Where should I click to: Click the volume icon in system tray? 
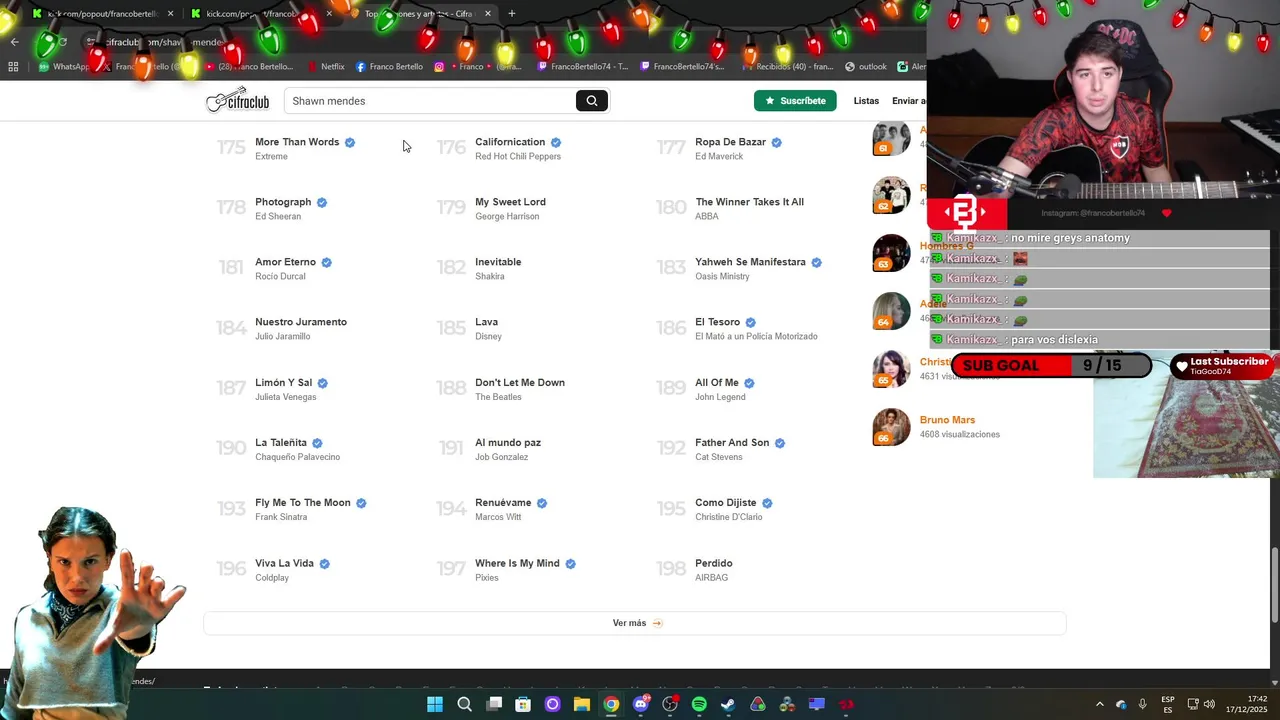click(1209, 704)
